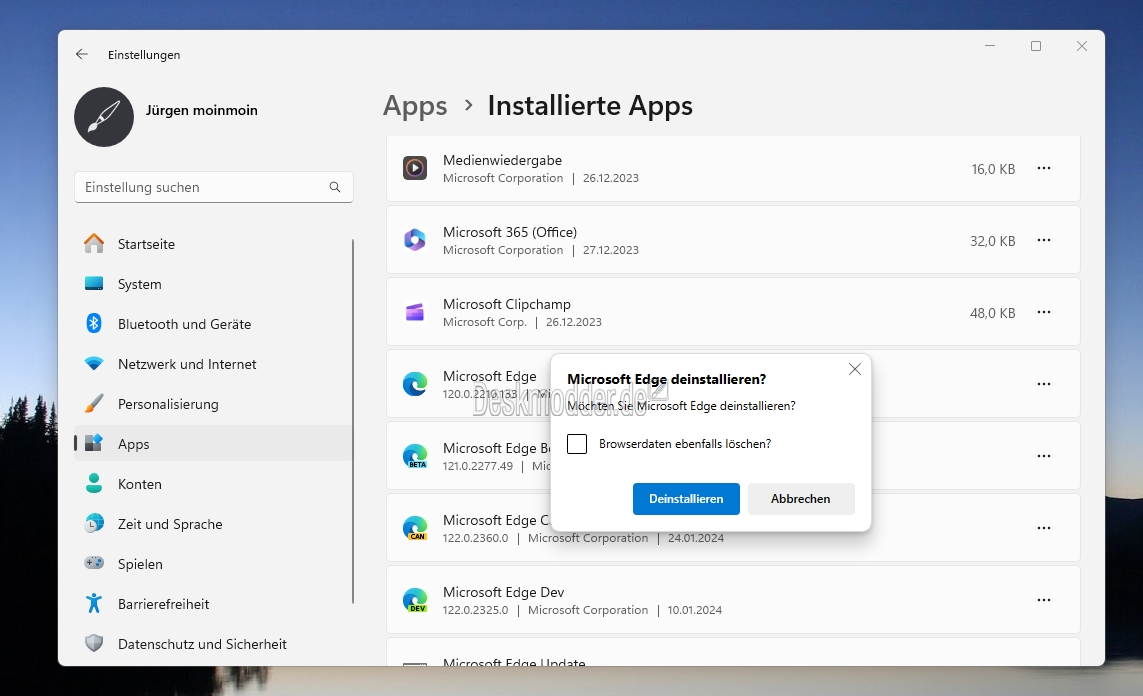Screen dimensions: 1143x696
Task: Click the Apps breadcrumb link
Action: (415, 106)
